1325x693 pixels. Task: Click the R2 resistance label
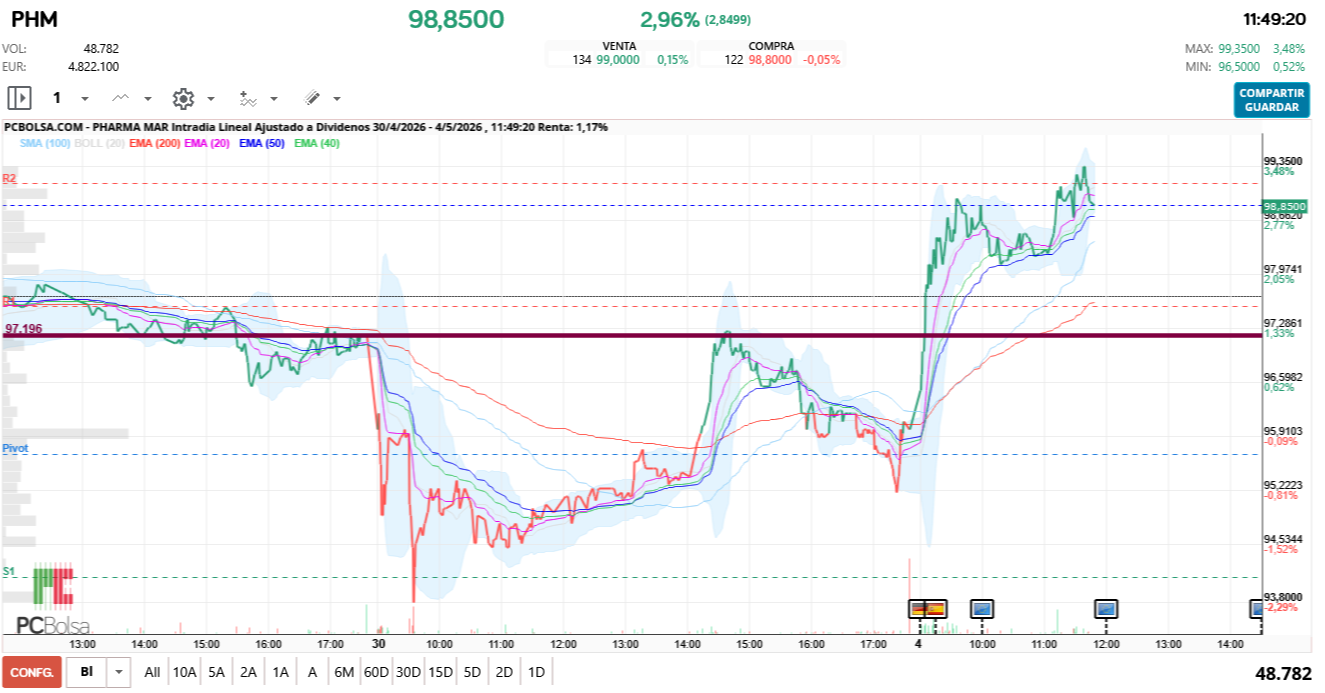pyautogui.click(x=9, y=178)
